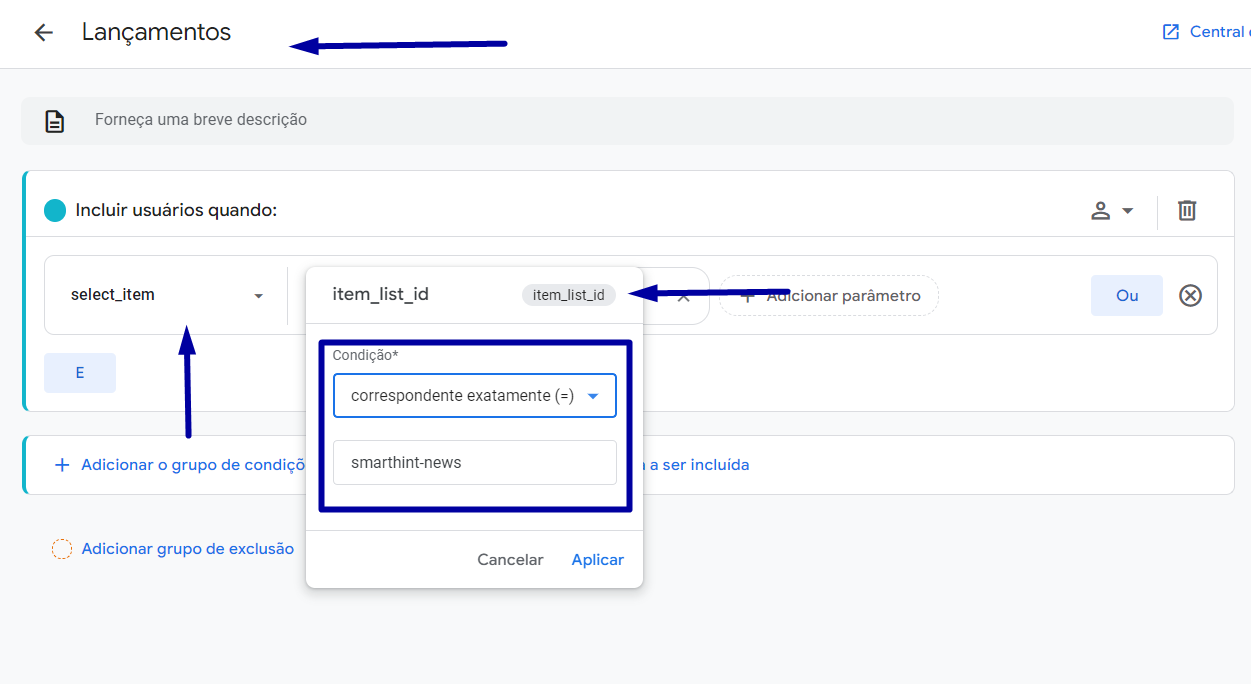The width and height of the screenshot is (1251, 684).
Task: Clear the item_list_id parameter chip X
Action: click(x=684, y=296)
